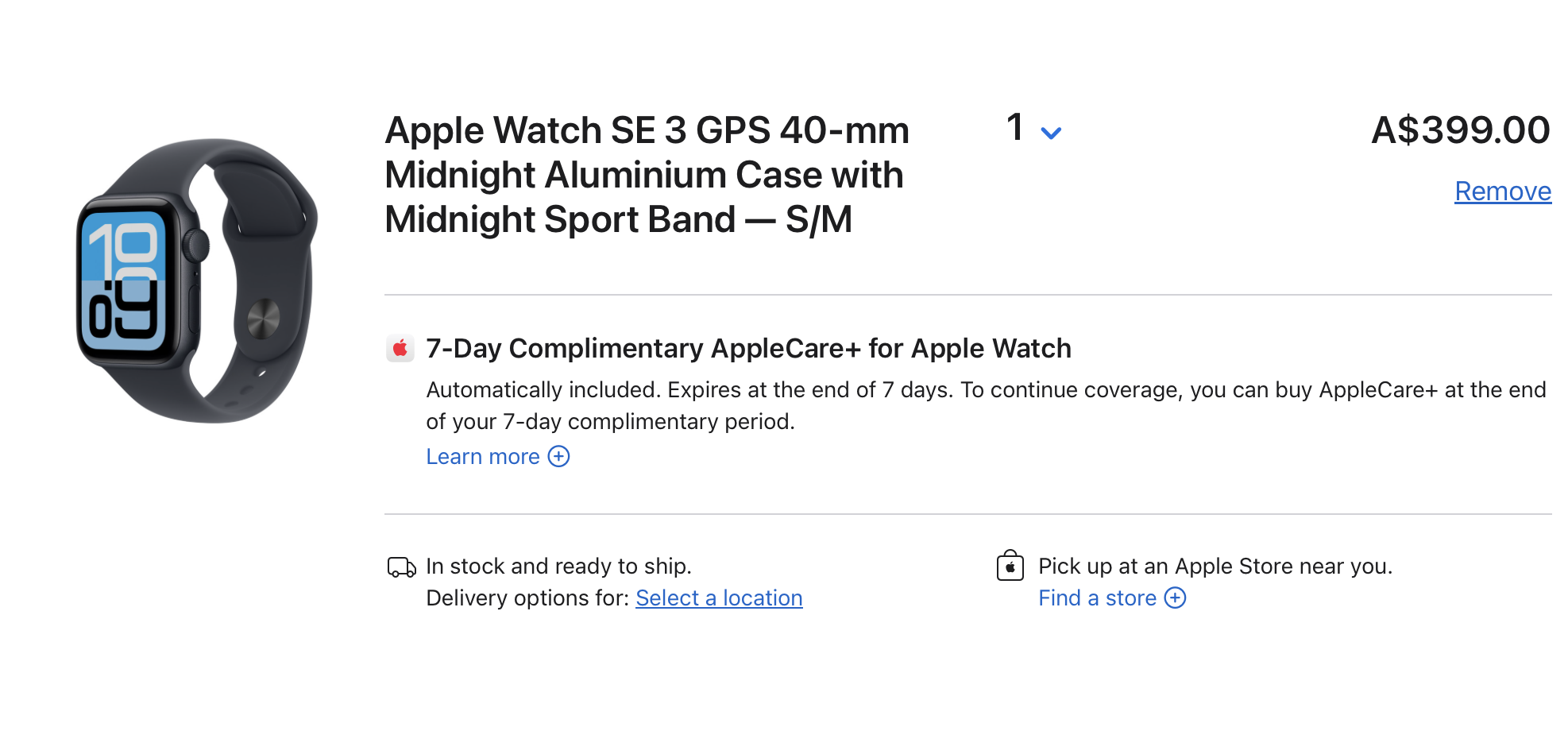Image resolution: width=1568 pixels, height=731 pixels.
Task: Click the Apple Watch product image
Action: [197, 280]
